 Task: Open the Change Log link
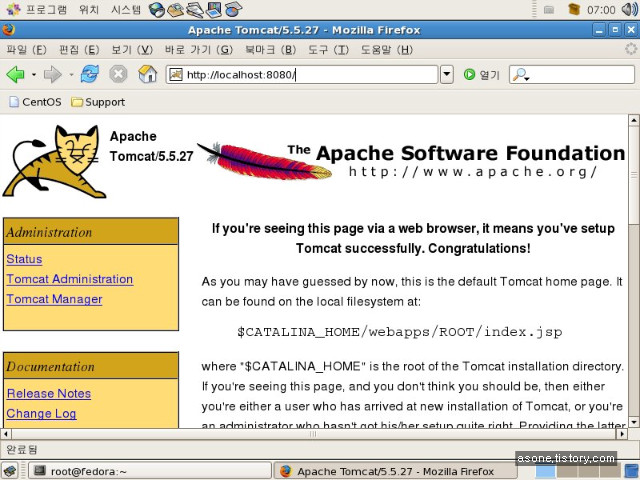[41, 413]
